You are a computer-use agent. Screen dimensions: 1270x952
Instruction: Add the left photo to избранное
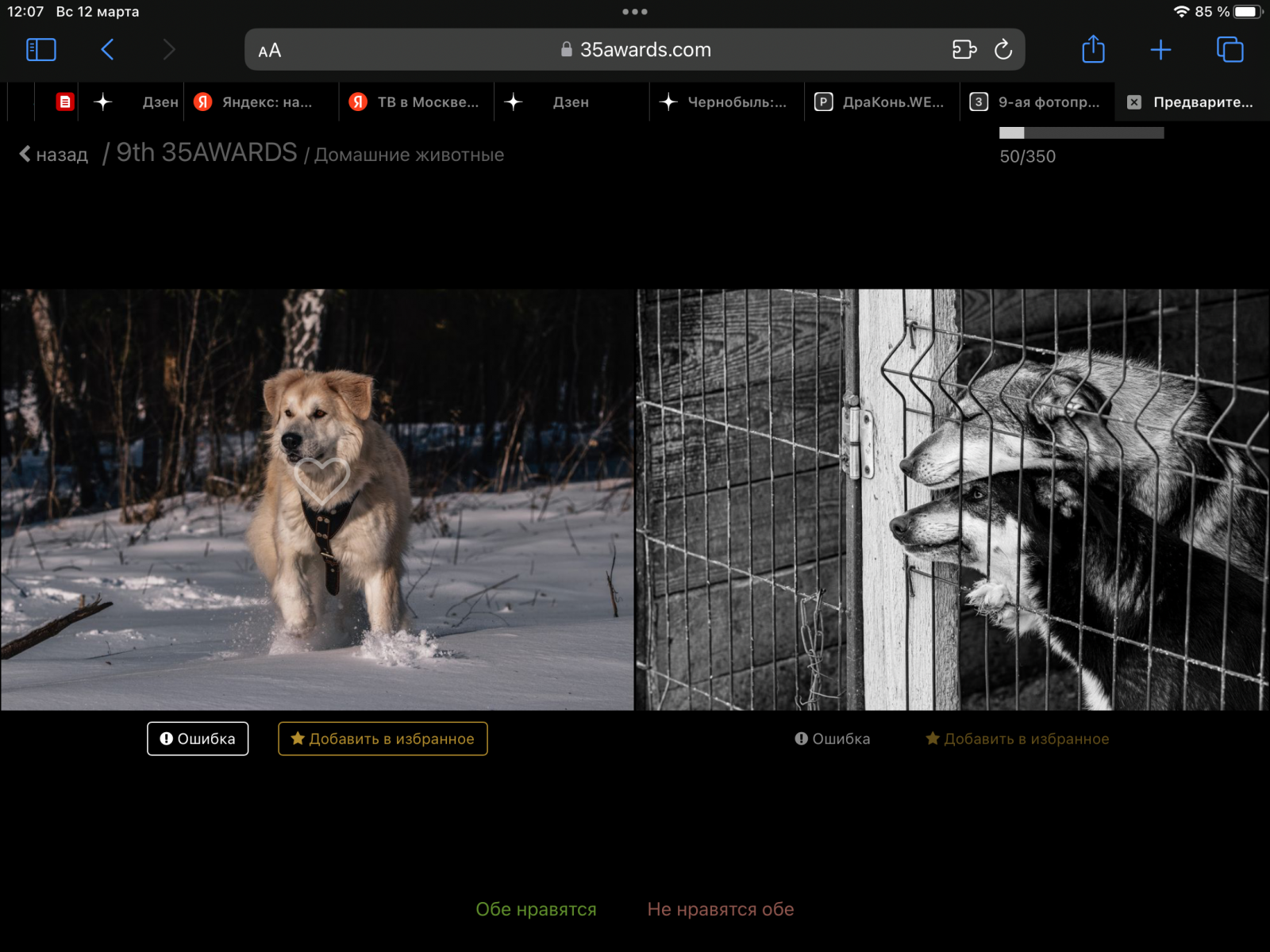click(x=383, y=739)
